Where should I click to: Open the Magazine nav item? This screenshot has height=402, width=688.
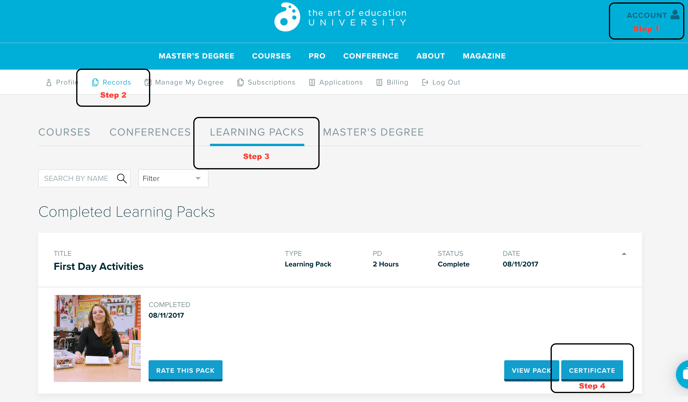pos(484,56)
